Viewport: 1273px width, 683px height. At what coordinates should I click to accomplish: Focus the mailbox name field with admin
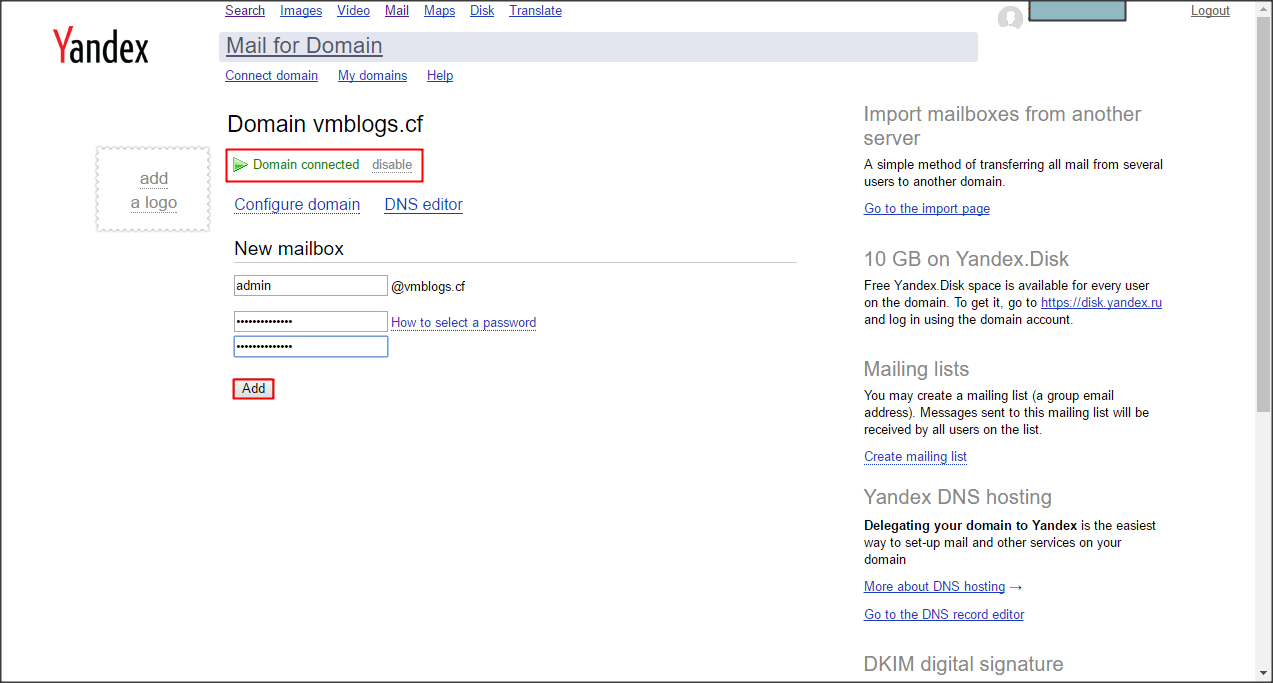[x=310, y=286]
